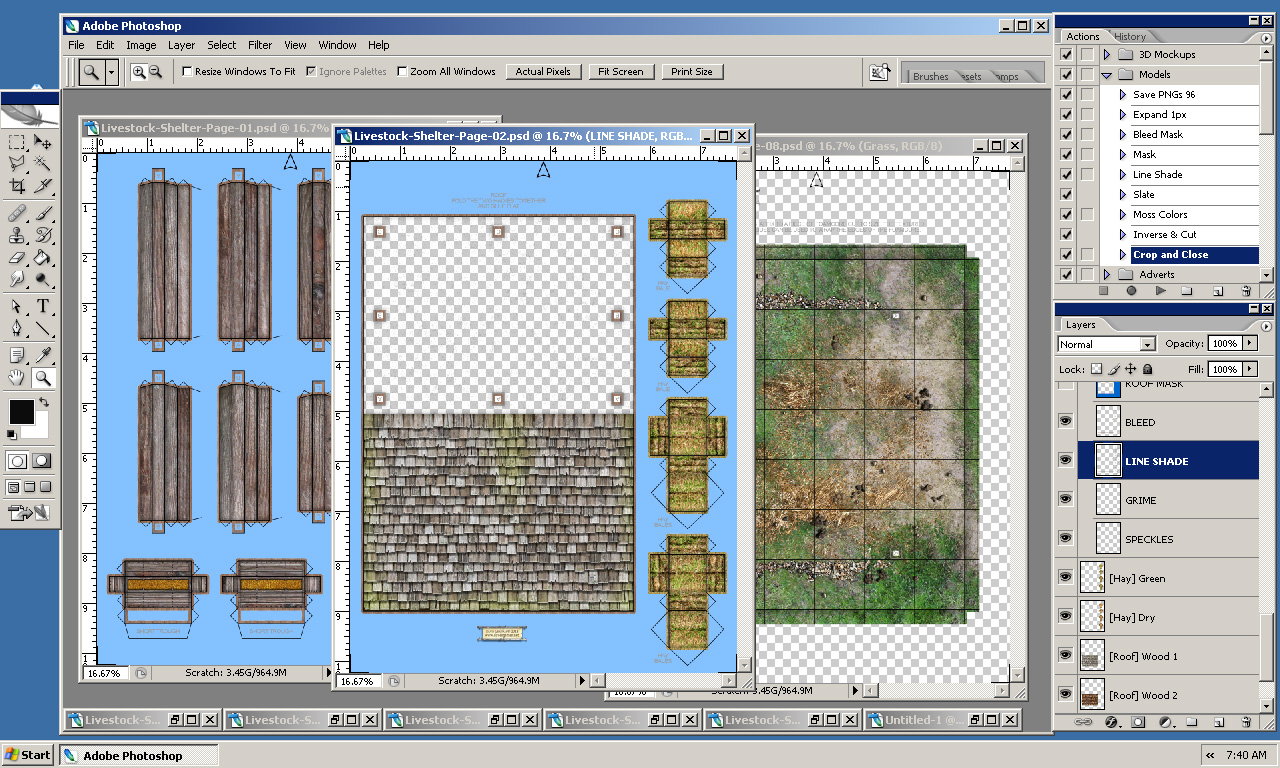
Task: Click the Fit Screen button
Action: pos(620,72)
